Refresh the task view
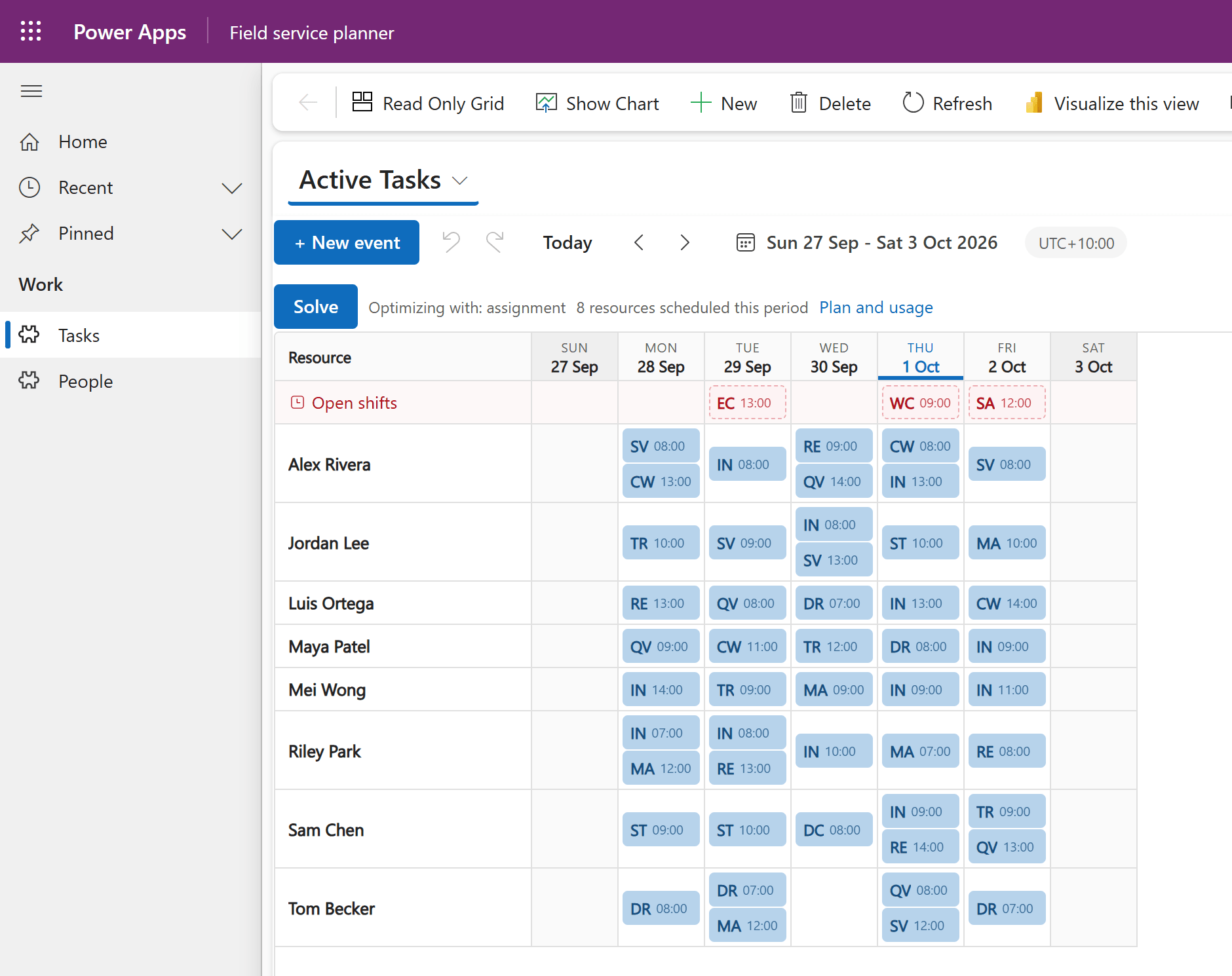Viewport: 1232px width, 976px height. click(x=947, y=103)
